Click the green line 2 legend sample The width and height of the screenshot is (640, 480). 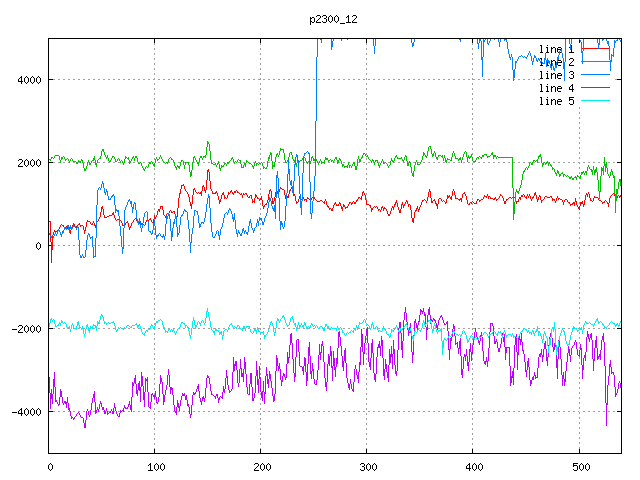[x=596, y=62]
